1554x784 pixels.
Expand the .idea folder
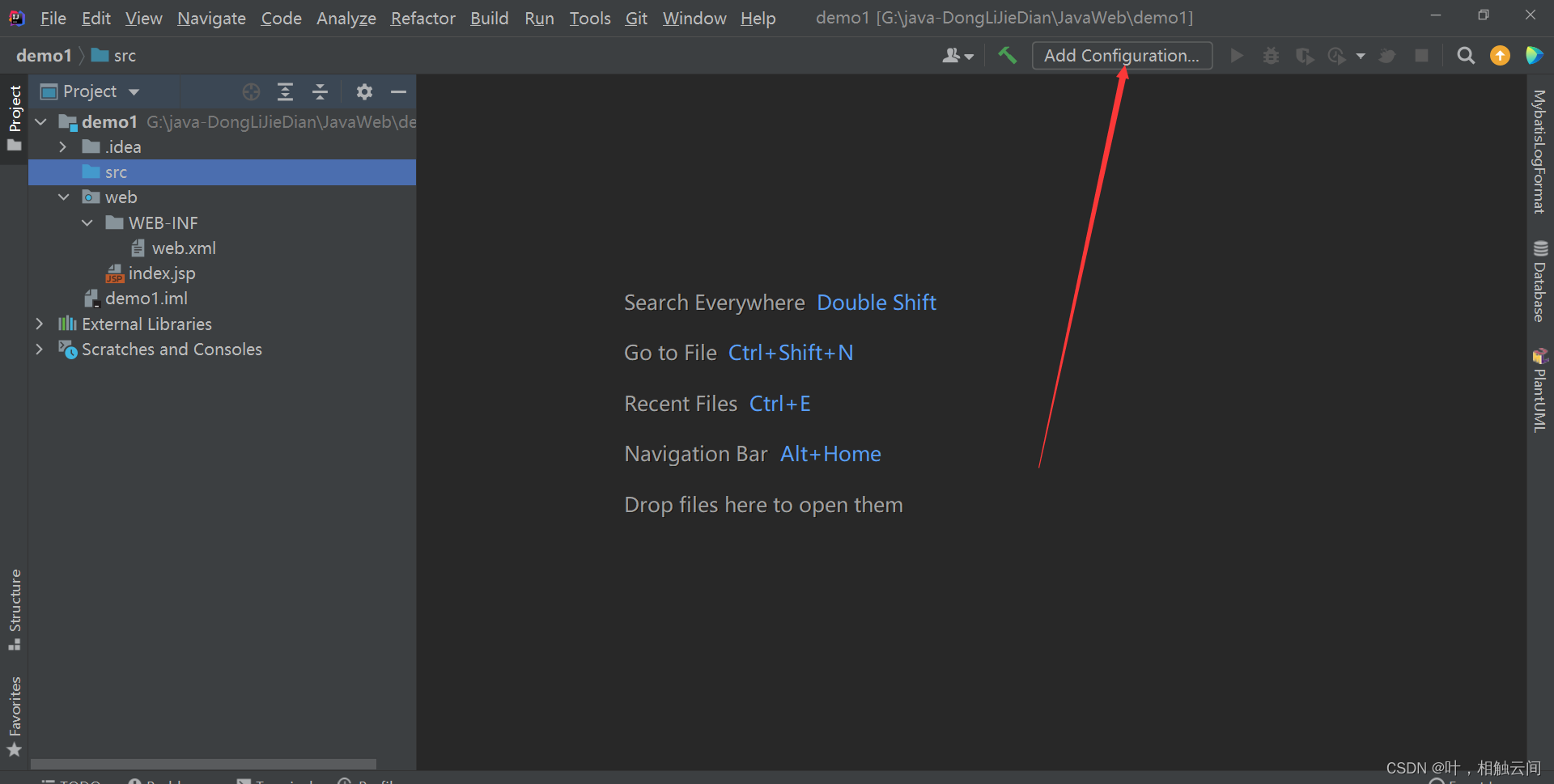pos(63,146)
